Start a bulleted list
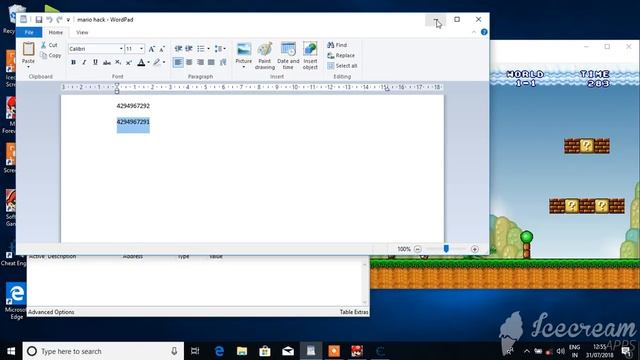The width and height of the screenshot is (640, 360). point(200,49)
